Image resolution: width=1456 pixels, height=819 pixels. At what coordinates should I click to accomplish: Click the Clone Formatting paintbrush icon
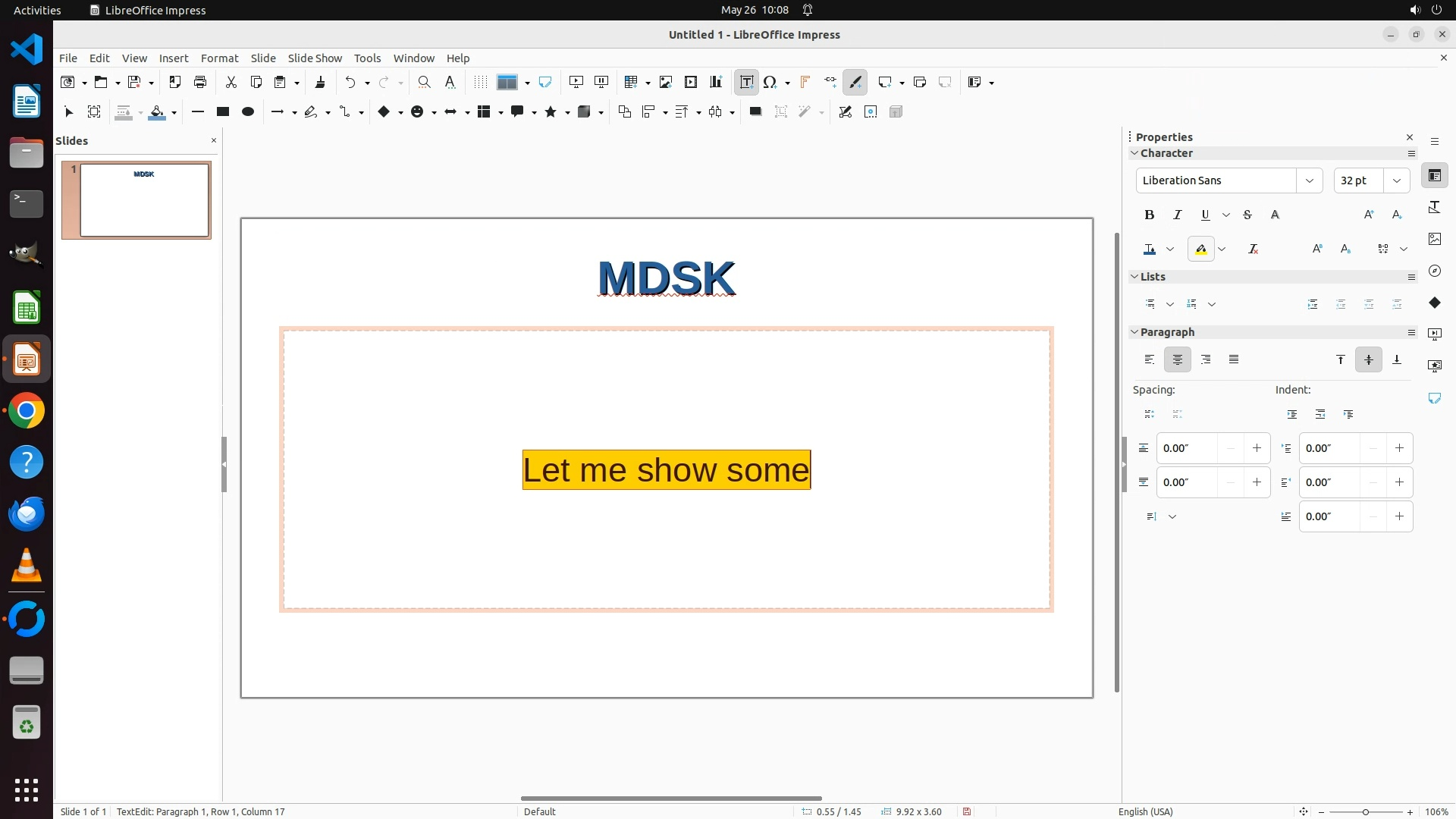click(320, 82)
